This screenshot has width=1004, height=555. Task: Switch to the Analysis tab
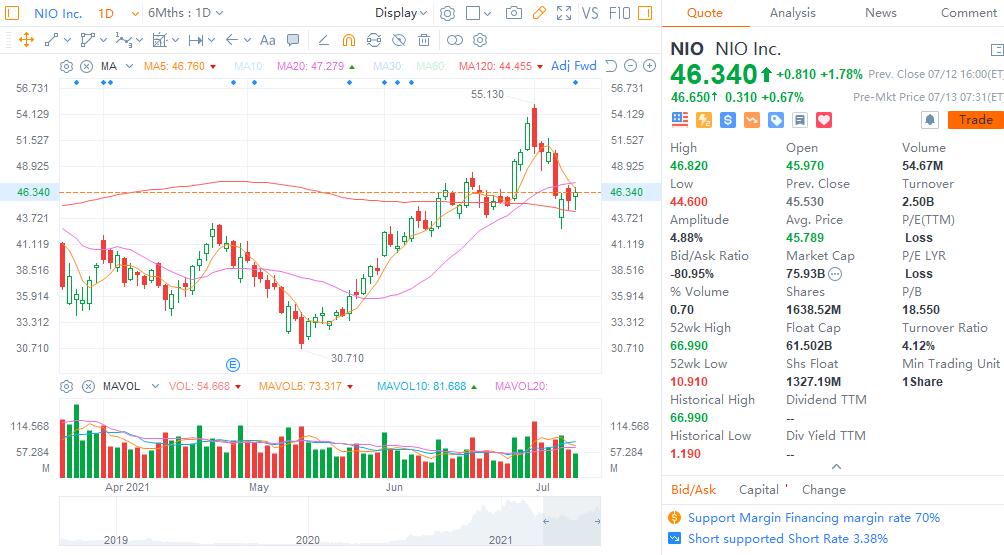(792, 13)
